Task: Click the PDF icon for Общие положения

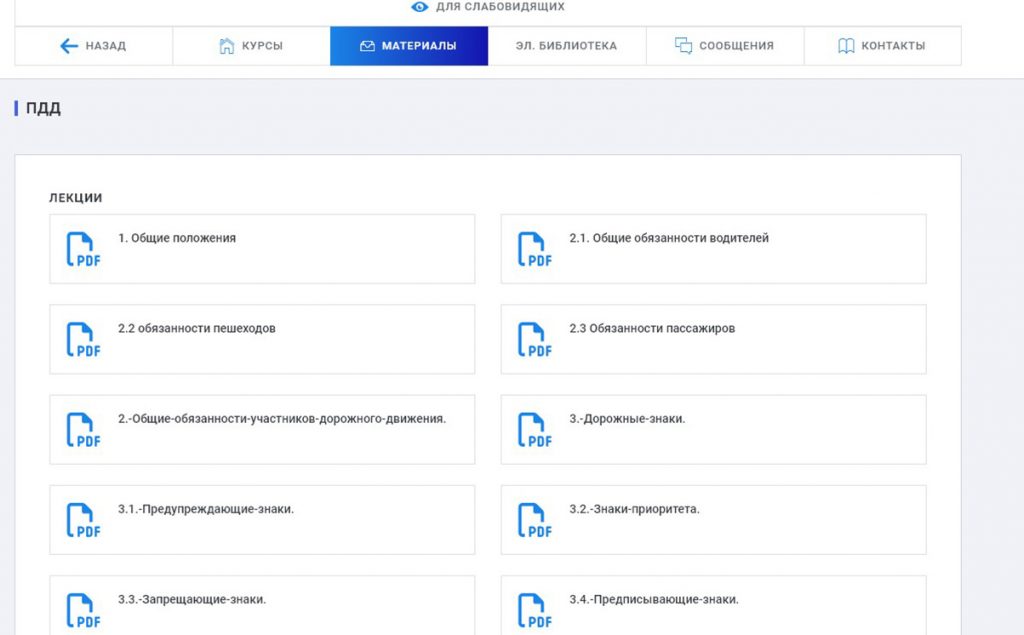Action: pyautogui.click(x=82, y=249)
